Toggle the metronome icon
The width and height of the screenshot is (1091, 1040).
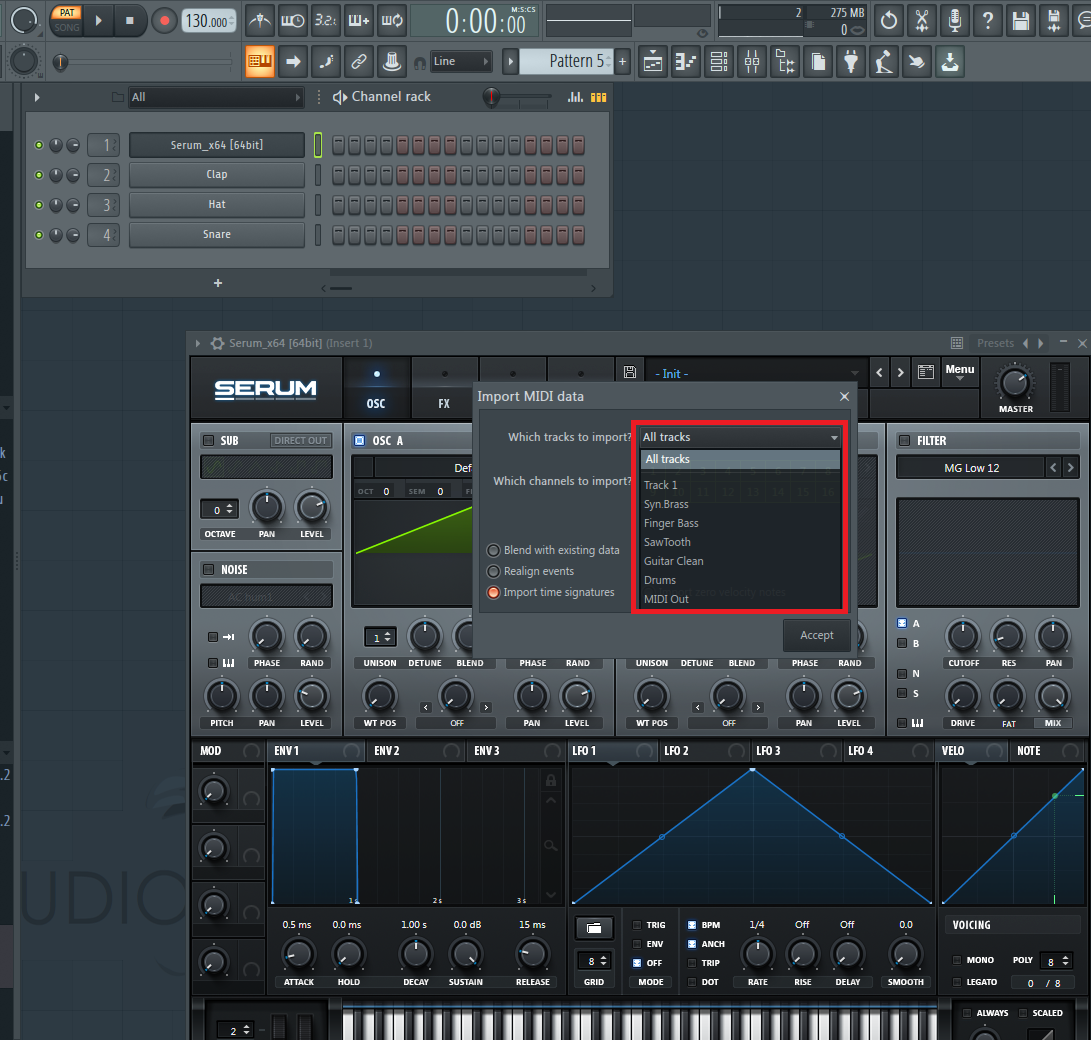point(260,21)
